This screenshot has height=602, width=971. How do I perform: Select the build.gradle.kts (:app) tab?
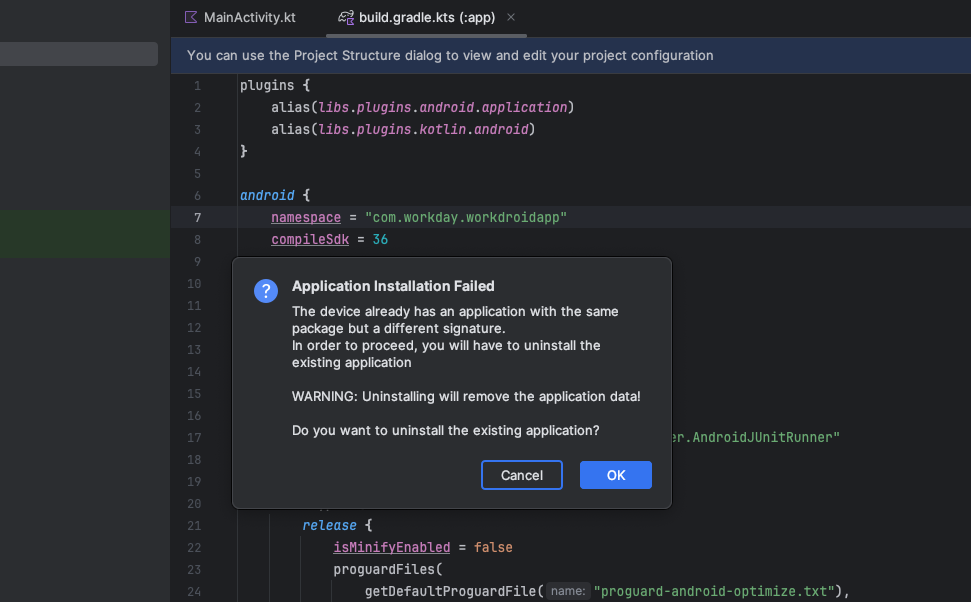pyautogui.click(x=425, y=17)
